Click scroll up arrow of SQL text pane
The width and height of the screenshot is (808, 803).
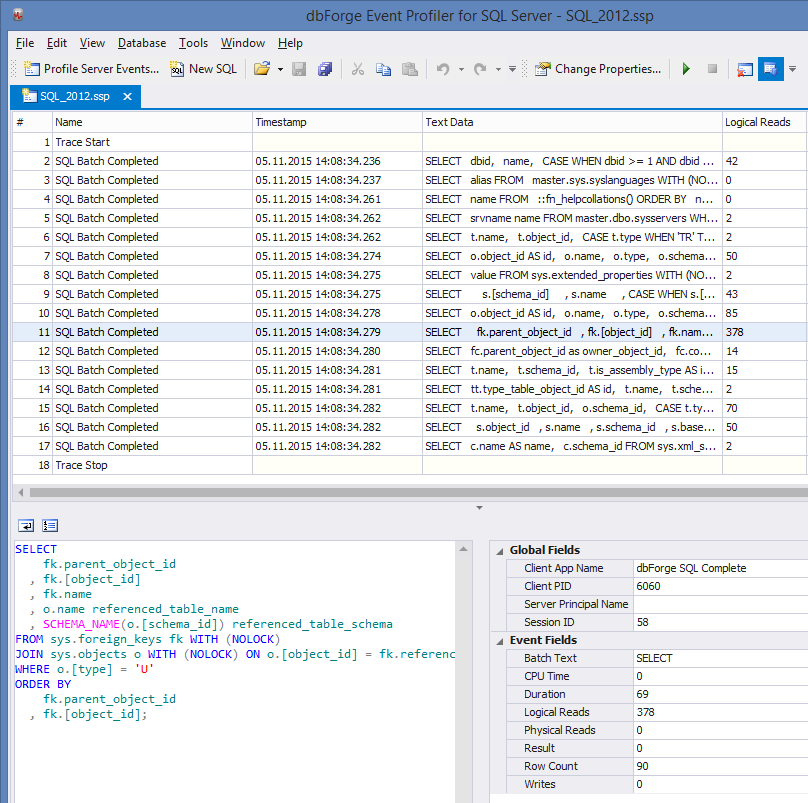463,549
